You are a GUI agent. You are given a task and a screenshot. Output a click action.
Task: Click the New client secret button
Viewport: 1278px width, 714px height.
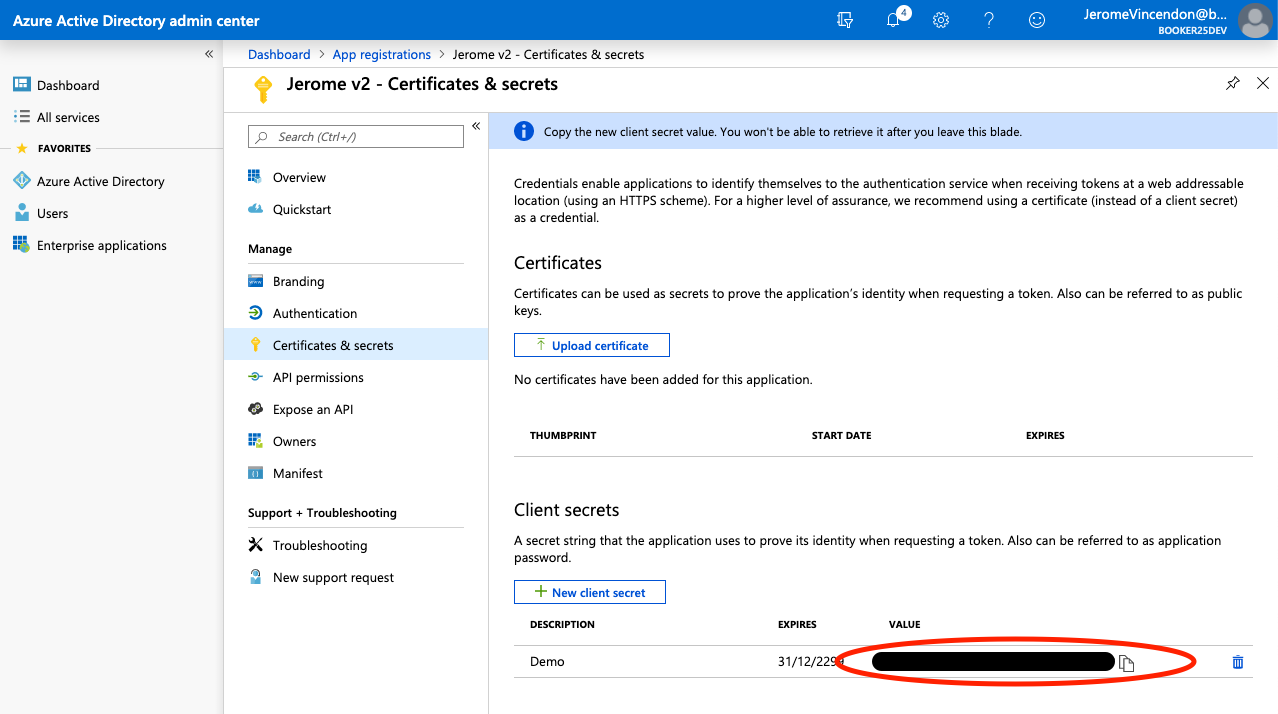[x=589, y=592]
